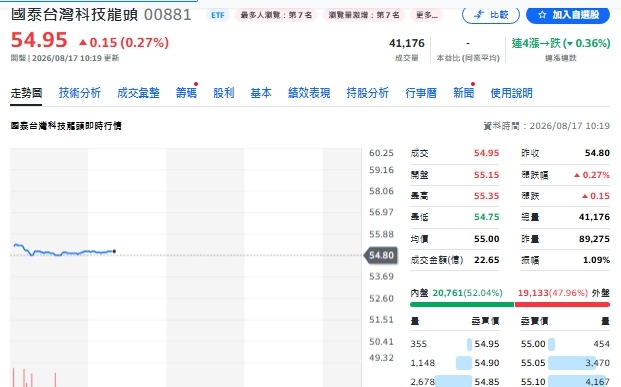Click the 瀏覽量激增:第7名 badge

coord(364,15)
